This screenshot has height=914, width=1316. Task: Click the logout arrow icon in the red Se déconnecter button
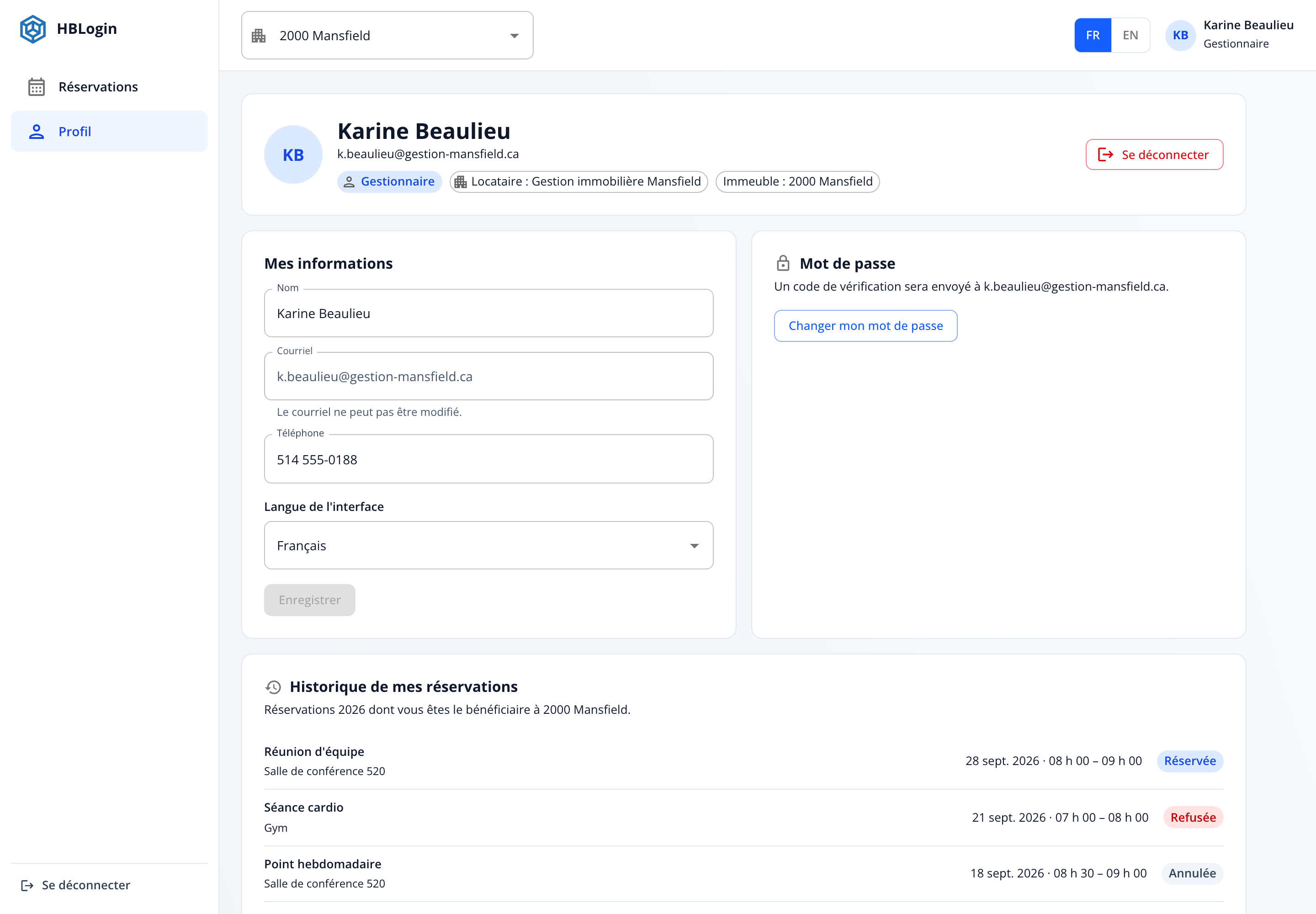pyautogui.click(x=1105, y=154)
